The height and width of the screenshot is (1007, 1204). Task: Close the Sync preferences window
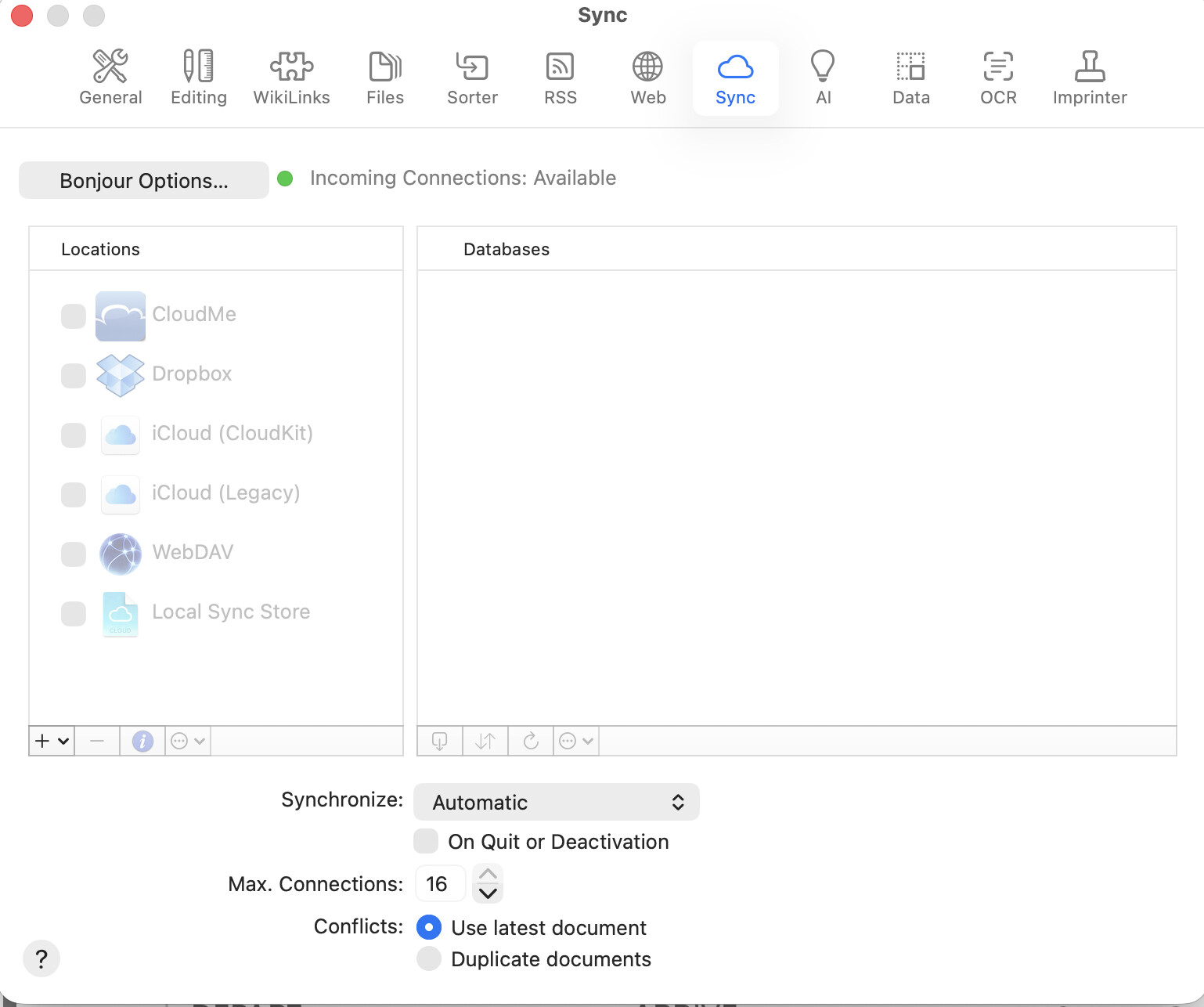coord(22,15)
